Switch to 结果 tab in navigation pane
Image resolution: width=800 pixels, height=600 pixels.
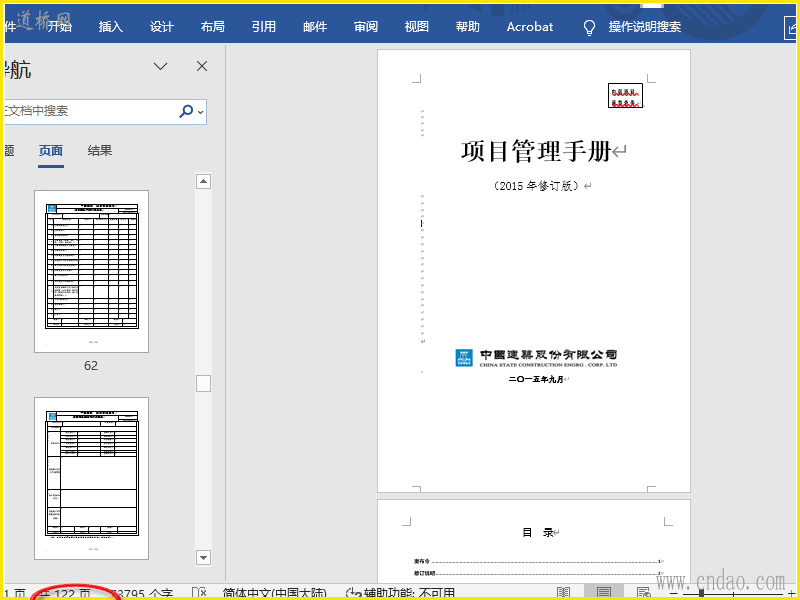pyautogui.click(x=100, y=151)
